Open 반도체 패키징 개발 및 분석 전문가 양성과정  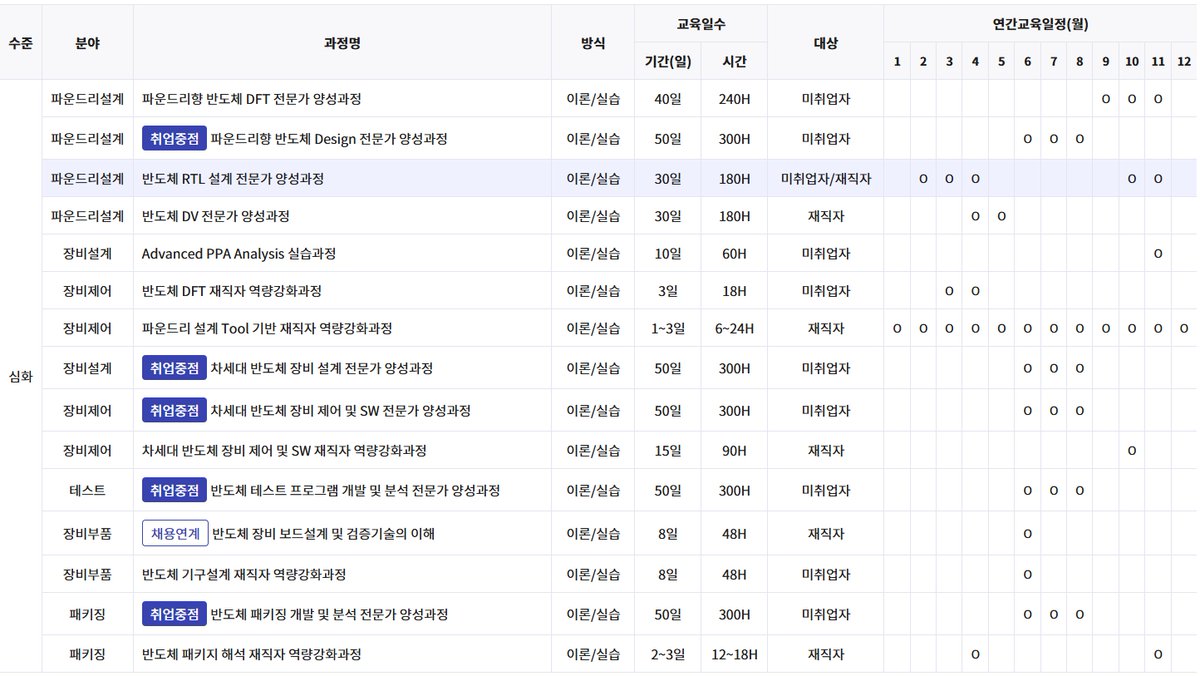(x=329, y=614)
